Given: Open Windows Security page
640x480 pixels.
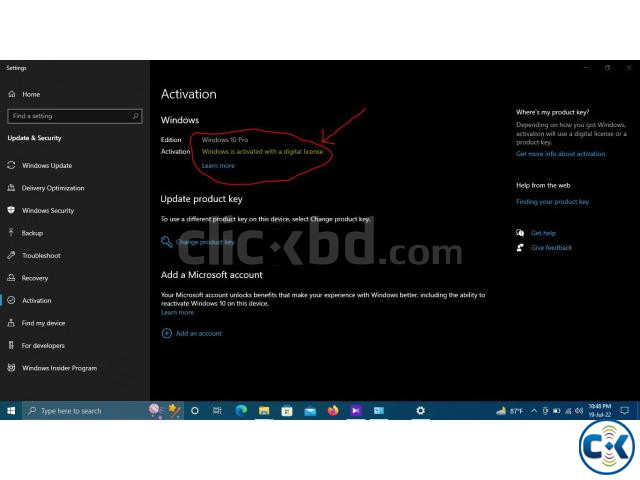Looking at the screenshot, I should click(48, 210).
